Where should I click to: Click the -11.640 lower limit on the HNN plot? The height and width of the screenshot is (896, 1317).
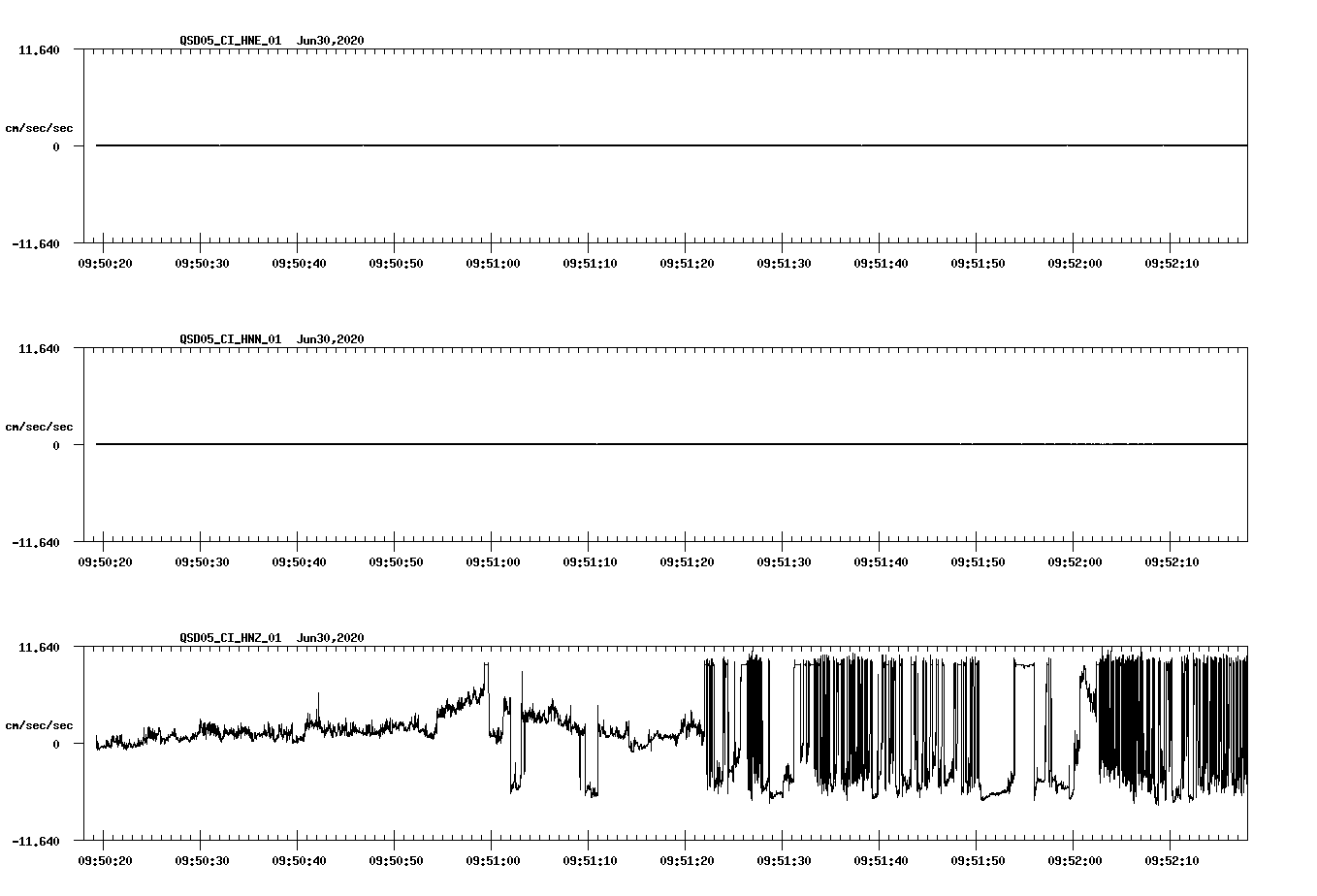coord(36,542)
